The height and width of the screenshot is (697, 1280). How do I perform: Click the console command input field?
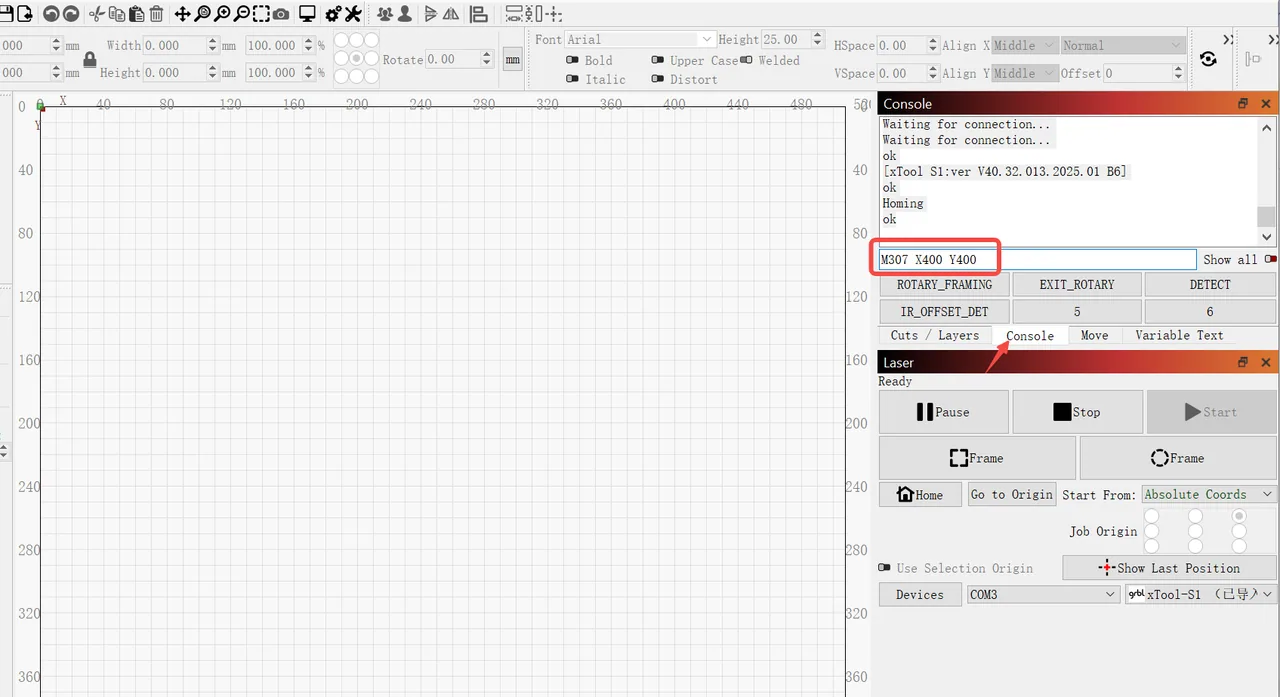tap(1036, 260)
